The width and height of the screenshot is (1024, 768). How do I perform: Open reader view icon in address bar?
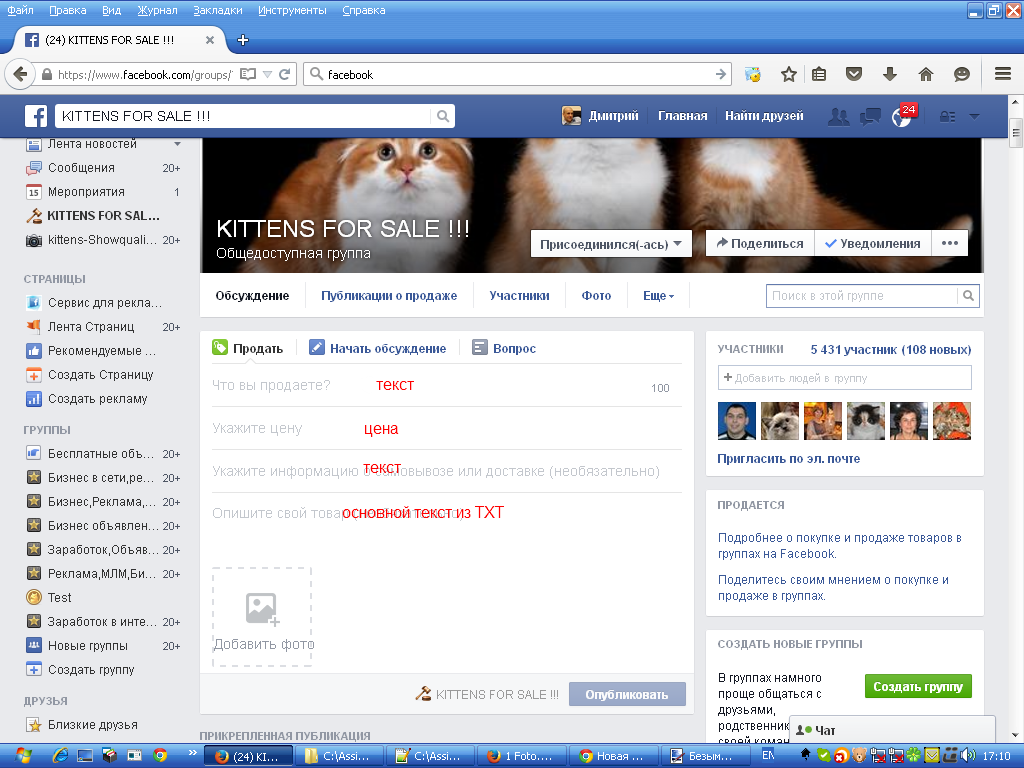(x=248, y=74)
